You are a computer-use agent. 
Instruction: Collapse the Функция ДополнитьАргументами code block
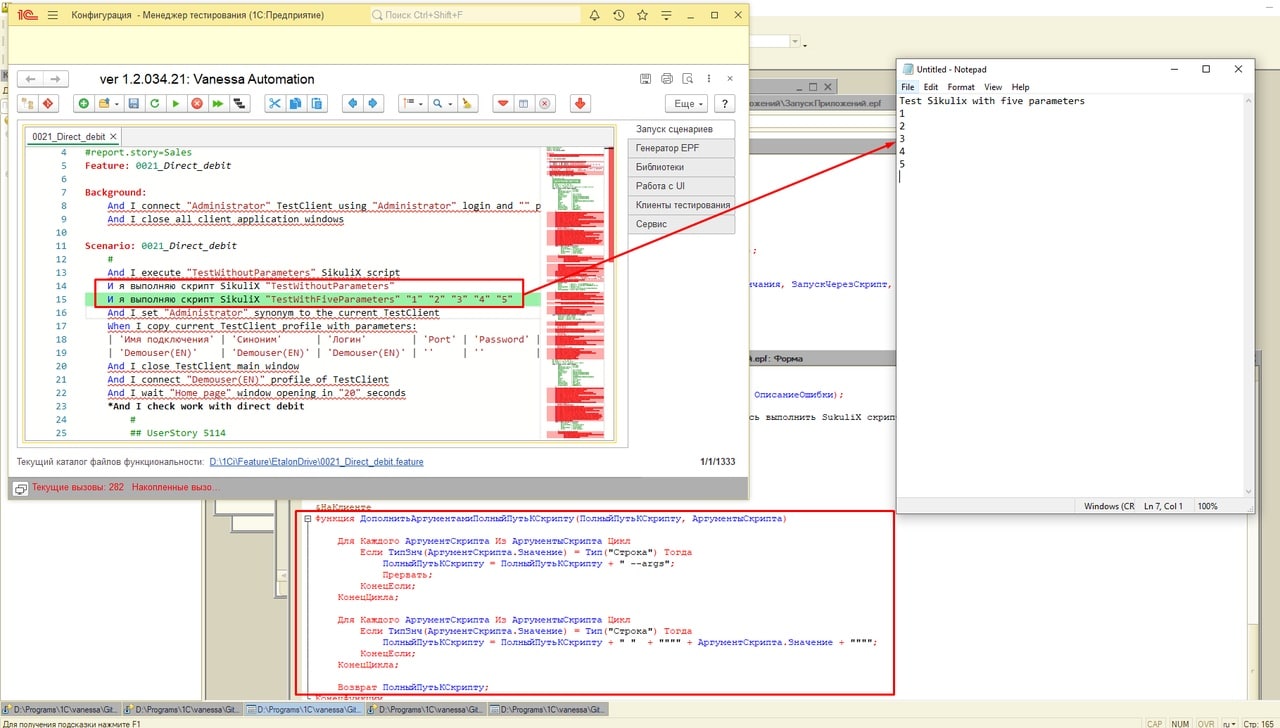306,519
